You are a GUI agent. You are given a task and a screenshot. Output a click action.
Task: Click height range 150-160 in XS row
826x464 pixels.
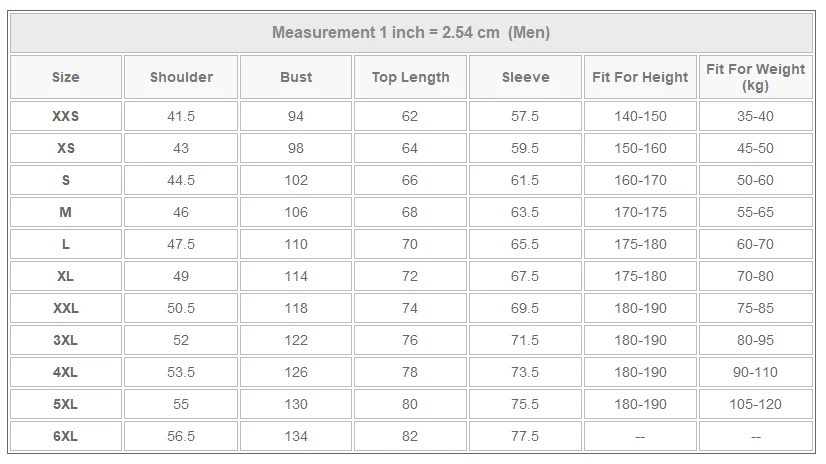[x=640, y=148]
